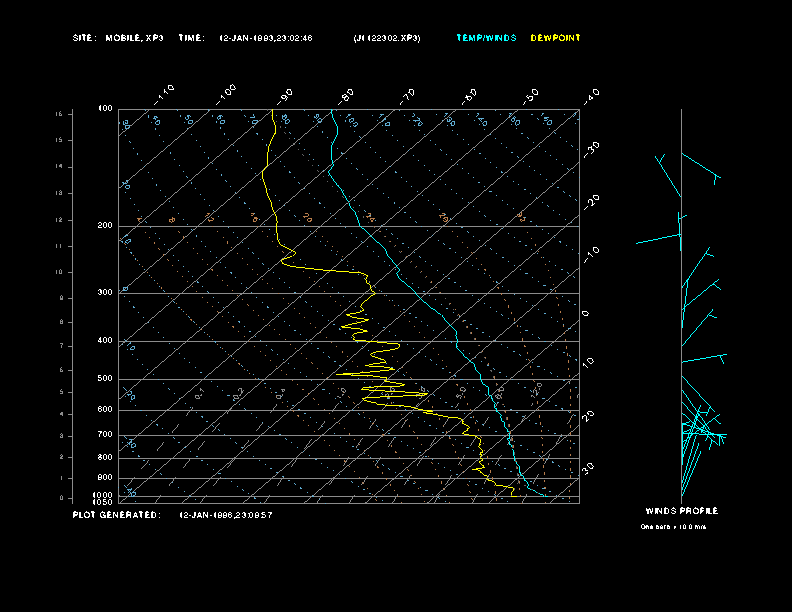Click the -30 temperature label on right edge
This screenshot has width=792, height=612.
(591, 149)
